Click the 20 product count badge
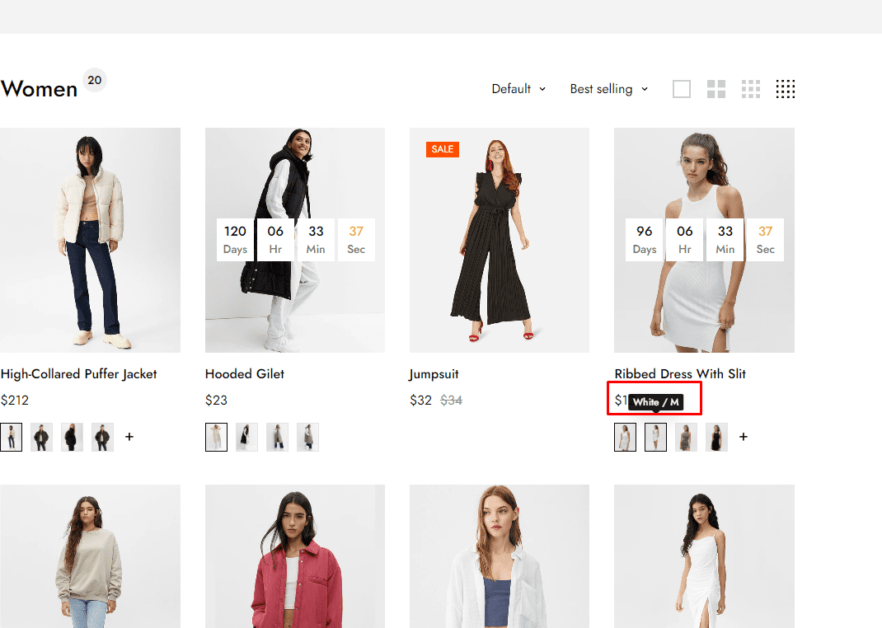Viewport: 882px width, 628px height. pyautogui.click(x=91, y=79)
